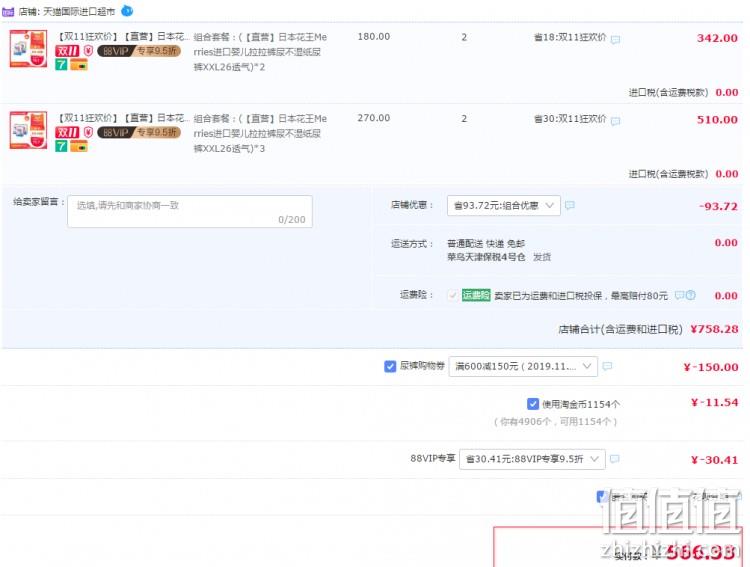
Task: Click the Taojinbi deduction ¥-11.54
Action: [715, 402]
